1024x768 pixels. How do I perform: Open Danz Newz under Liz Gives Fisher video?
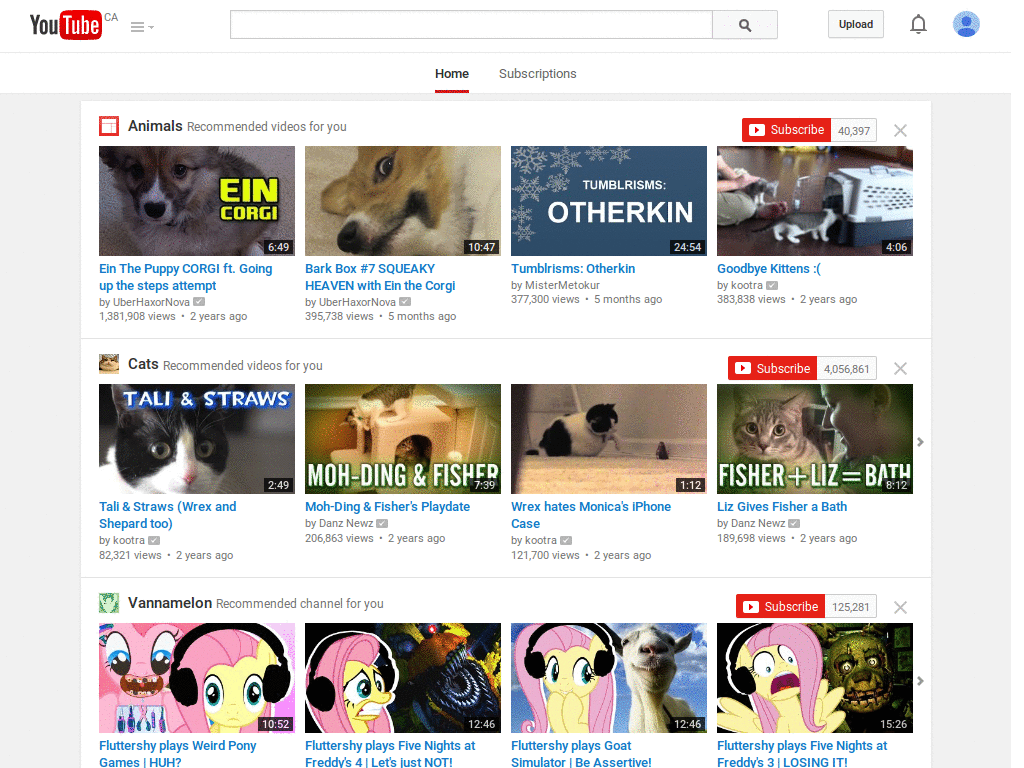pos(758,523)
